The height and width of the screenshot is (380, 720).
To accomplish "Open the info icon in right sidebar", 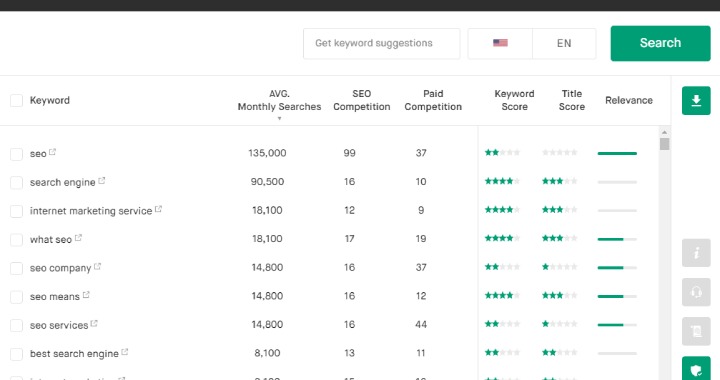I will click(696, 252).
